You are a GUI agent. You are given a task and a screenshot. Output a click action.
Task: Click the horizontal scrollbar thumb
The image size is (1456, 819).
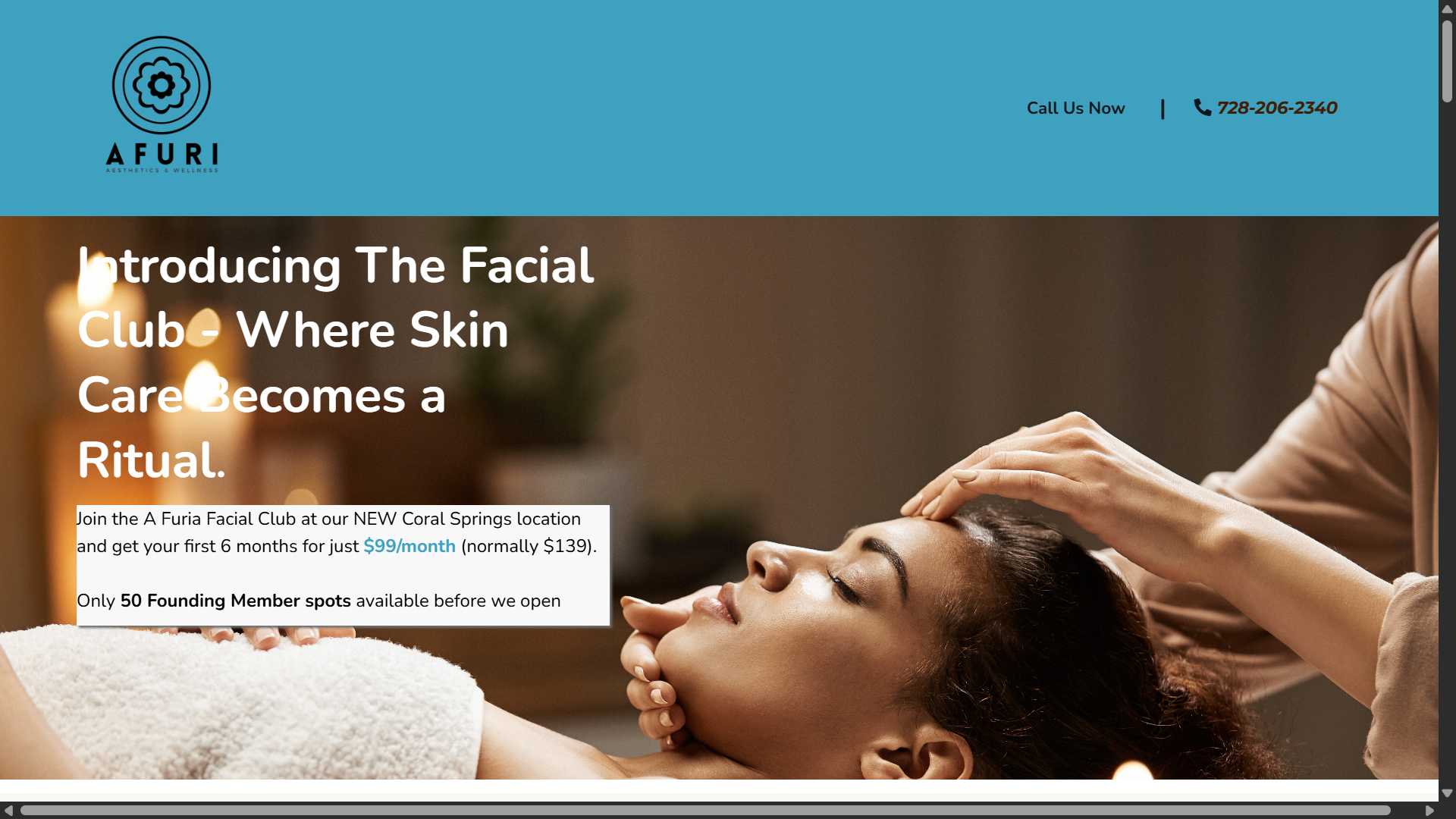pos(705,811)
